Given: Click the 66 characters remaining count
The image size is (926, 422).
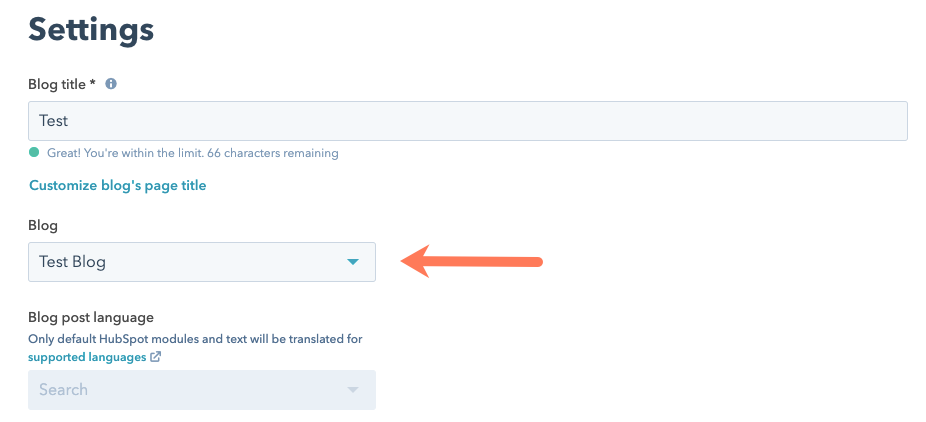Looking at the screenshot, I should coord(273,153).
